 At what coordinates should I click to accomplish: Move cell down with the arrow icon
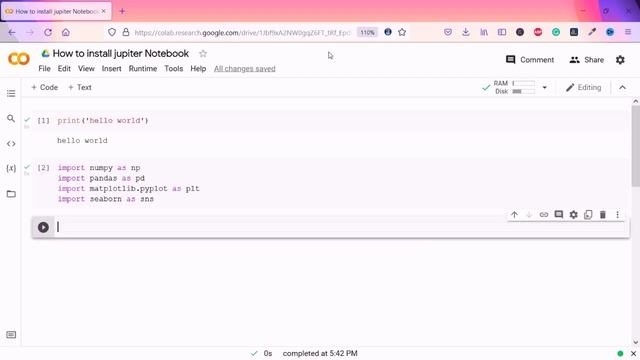click(529, 215)
